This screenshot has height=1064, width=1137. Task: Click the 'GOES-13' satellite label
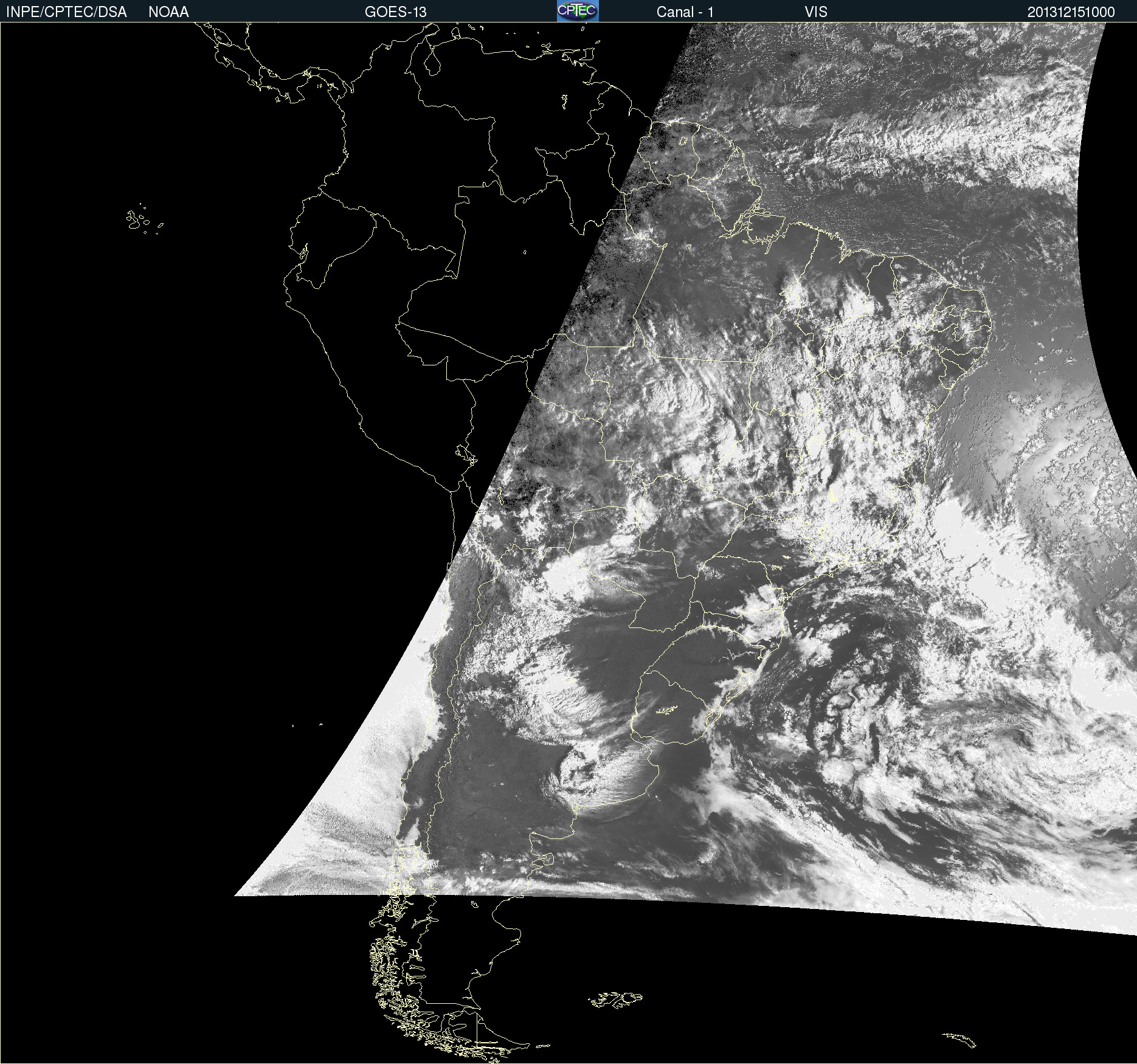[x=396, y=12]
